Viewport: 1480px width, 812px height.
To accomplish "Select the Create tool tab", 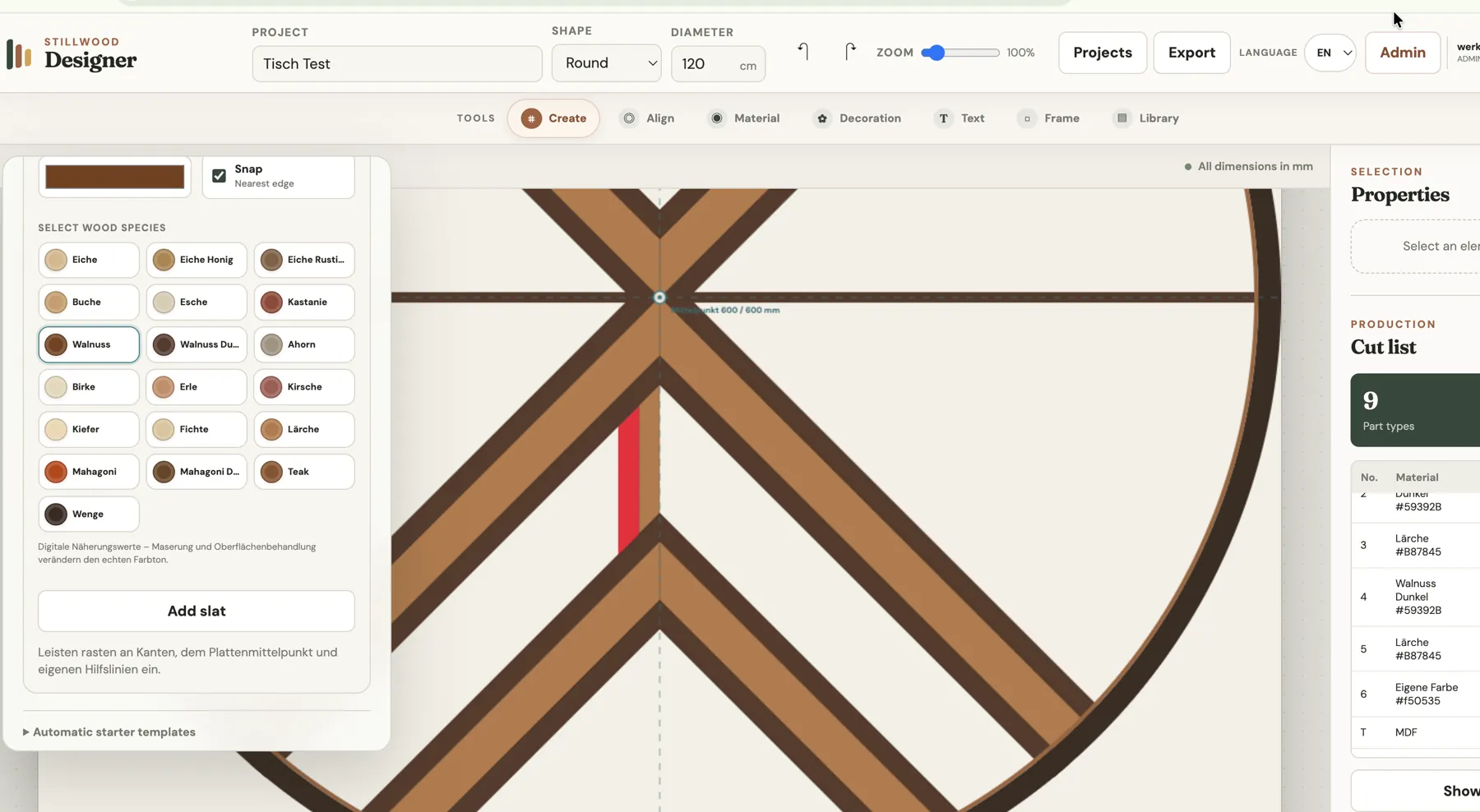I will coord(553,118).
